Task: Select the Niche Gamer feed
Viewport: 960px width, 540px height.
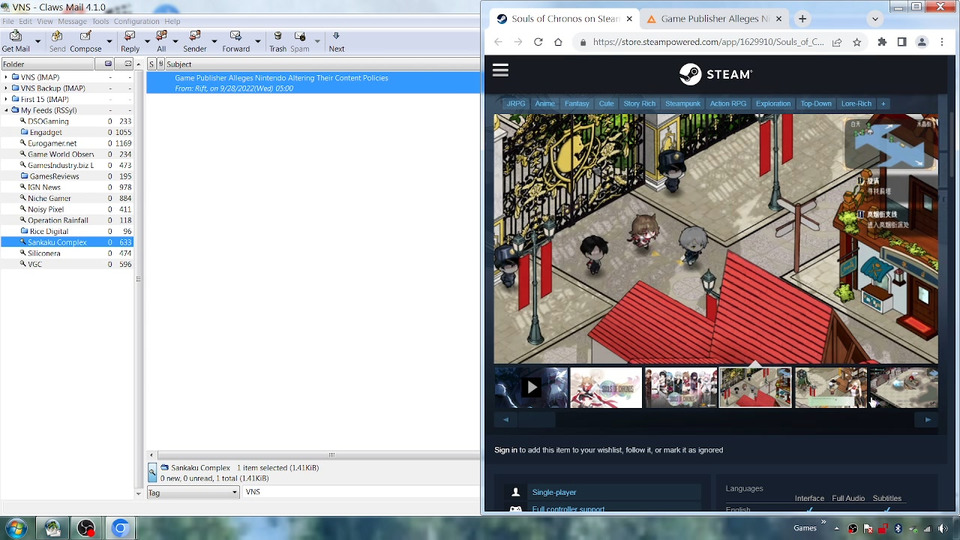Action: coord(49,198)
